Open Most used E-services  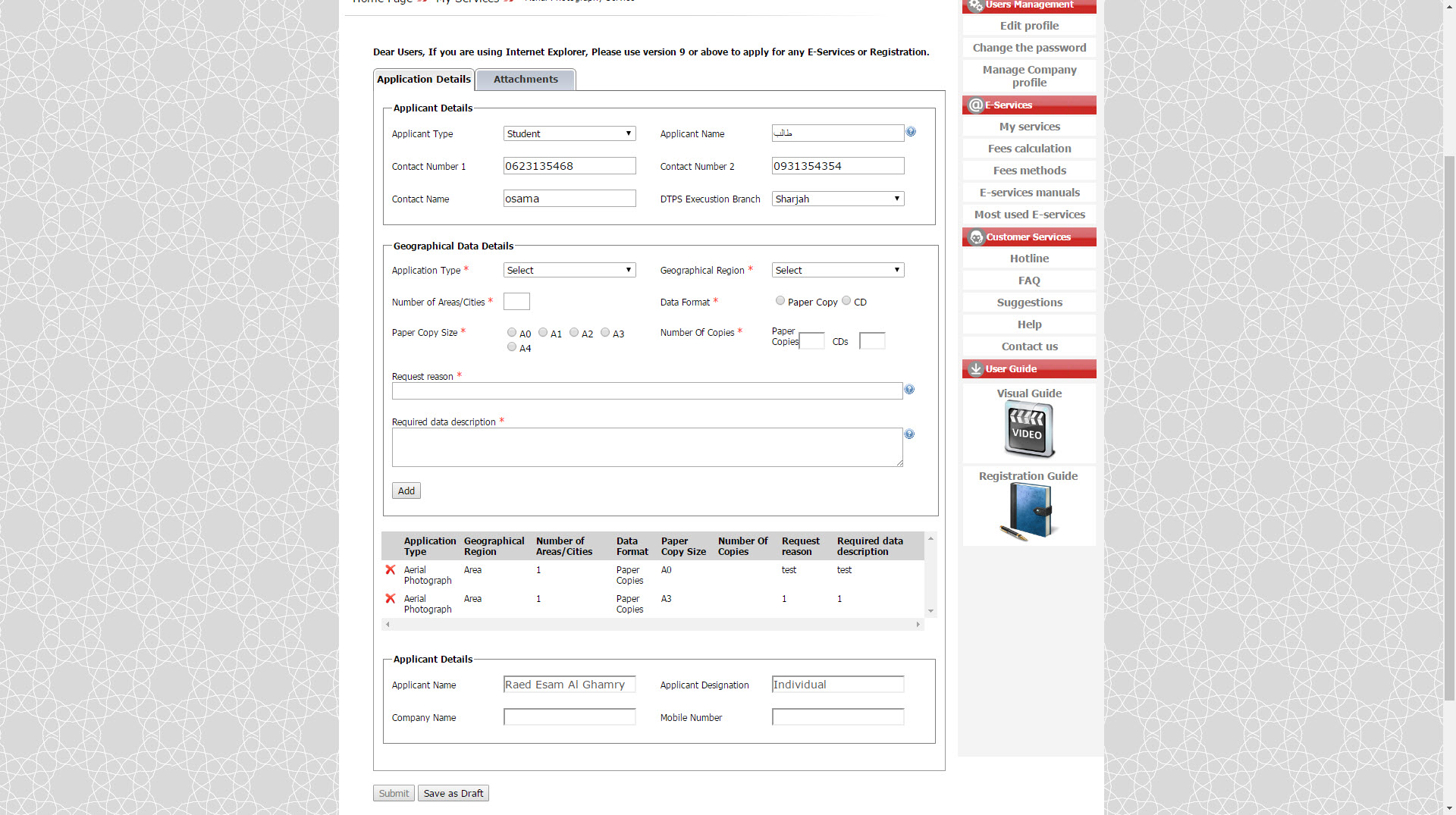tap(1029, 215)
